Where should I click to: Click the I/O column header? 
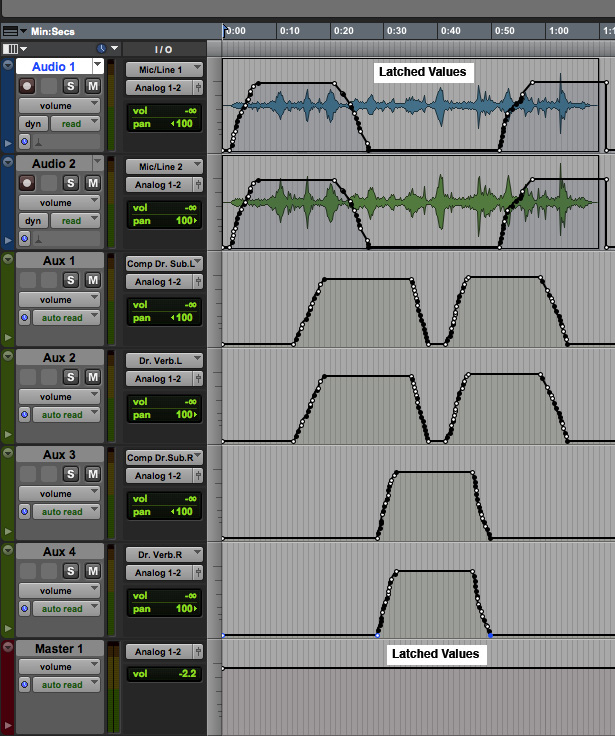(163, 49)
